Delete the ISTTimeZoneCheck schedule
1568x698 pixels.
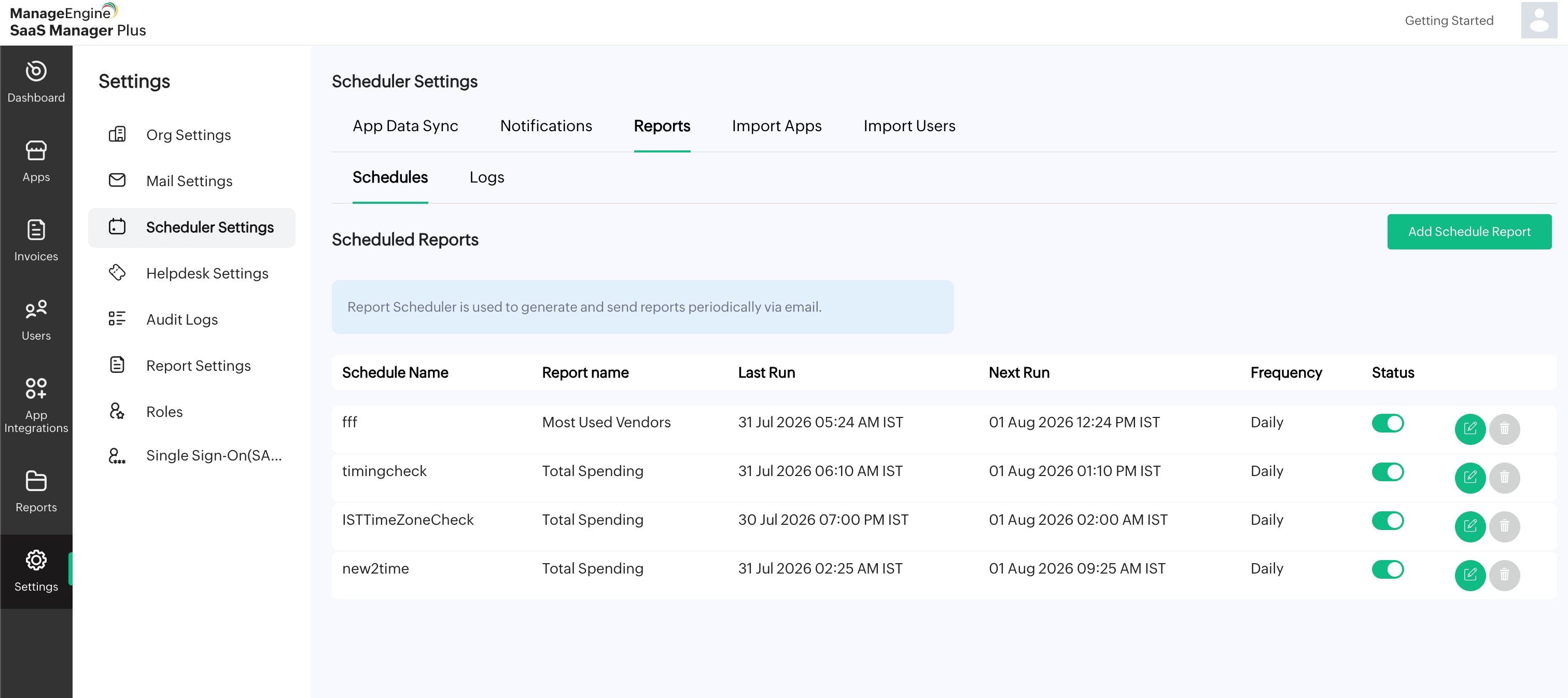point(1504,526)
